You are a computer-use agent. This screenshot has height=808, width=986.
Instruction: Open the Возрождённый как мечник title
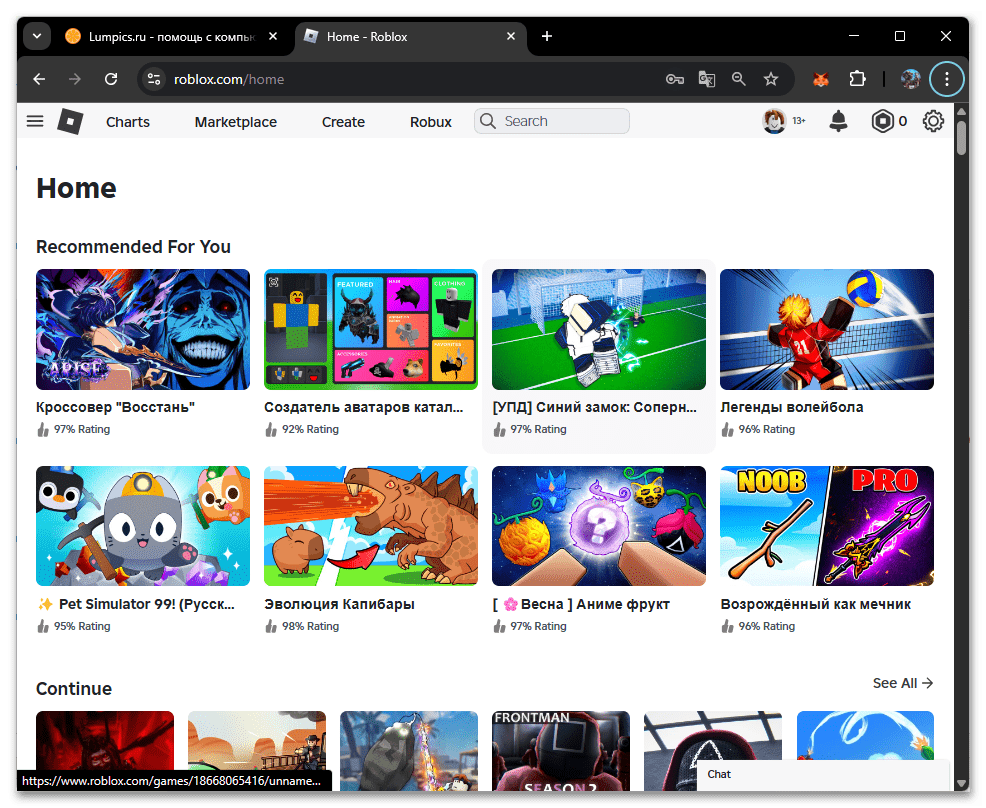pos(816,604)
